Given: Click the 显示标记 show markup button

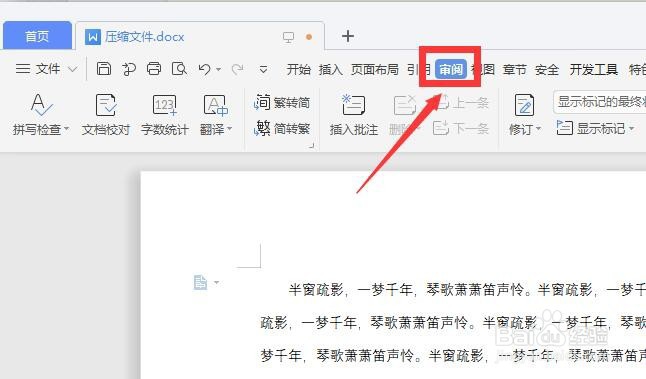Looking at the screenshot, I should point(590,129).
